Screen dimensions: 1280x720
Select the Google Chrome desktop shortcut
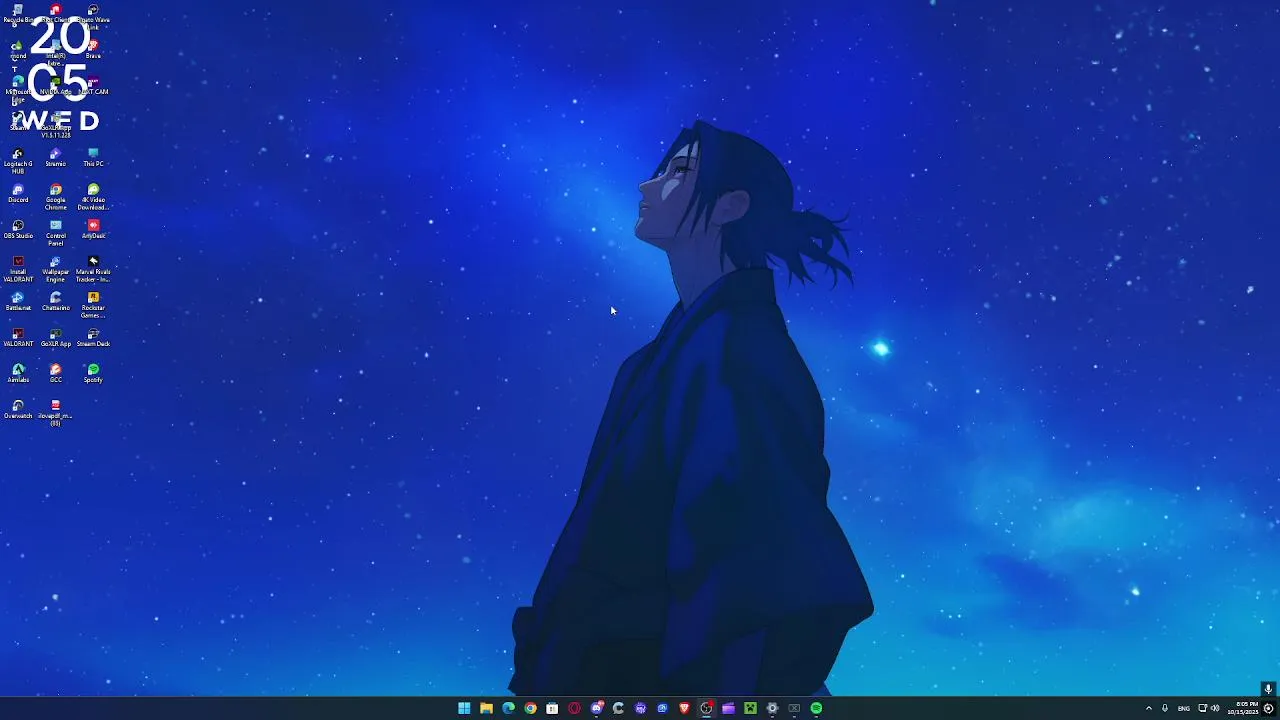[x=55, y=197]
